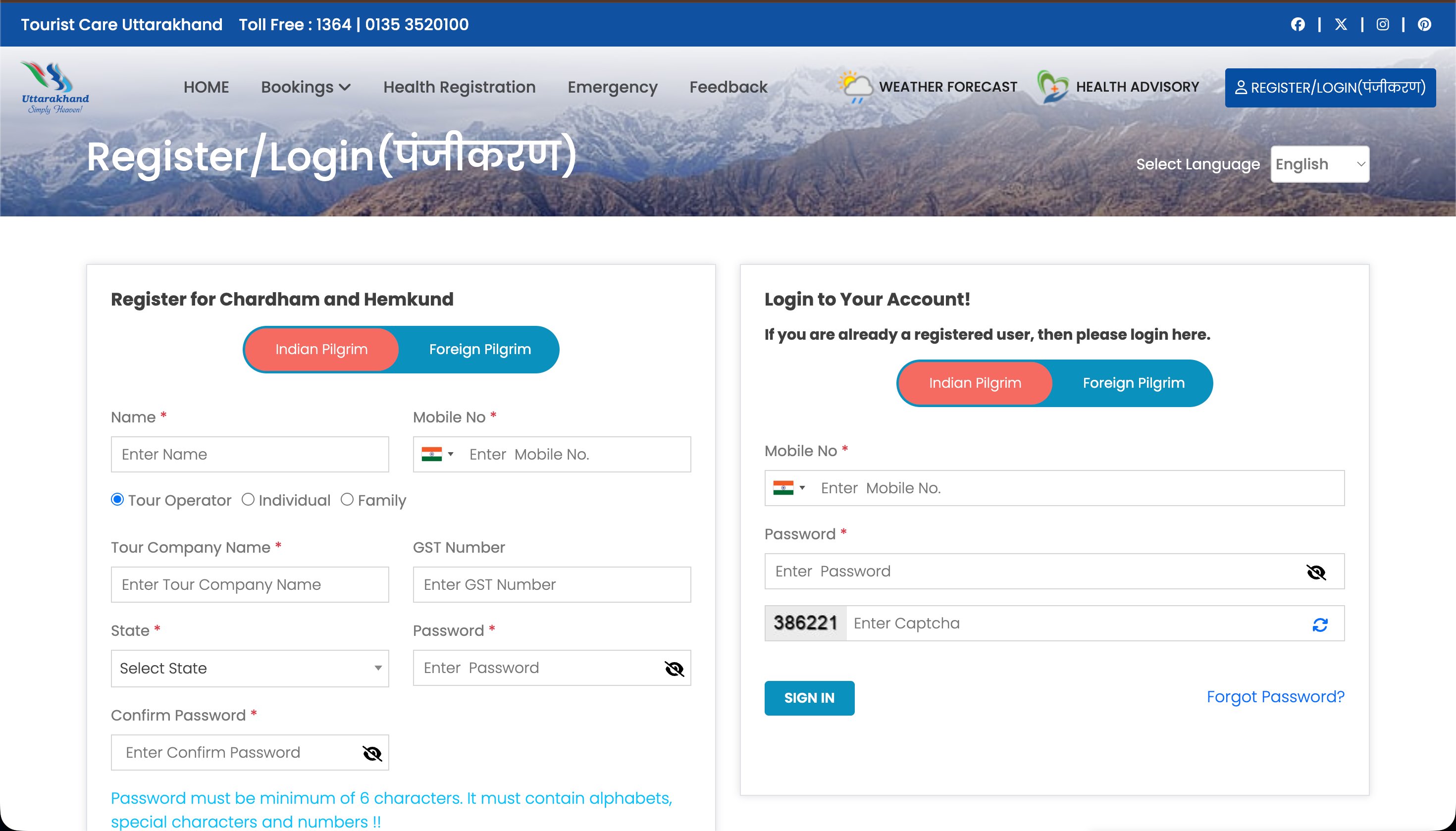
Task: Click the Uttarakhand Simply Heaven logo
Action: 55,87
